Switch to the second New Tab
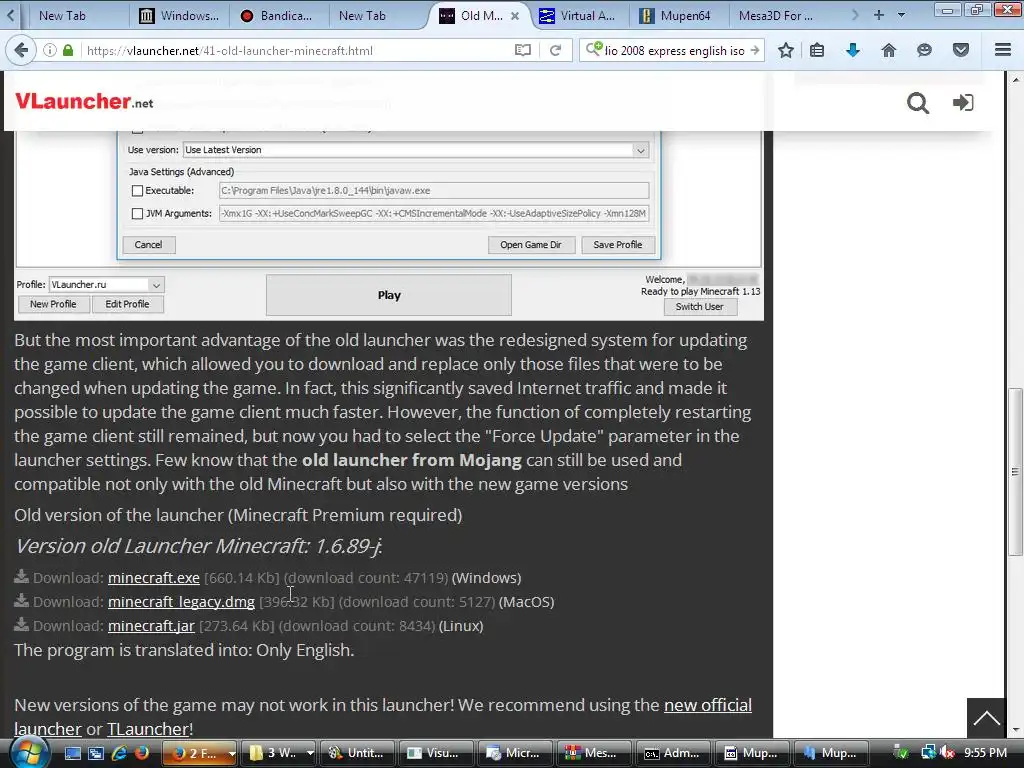Viewport: 1024px width, 768px height. pos(362,16)
